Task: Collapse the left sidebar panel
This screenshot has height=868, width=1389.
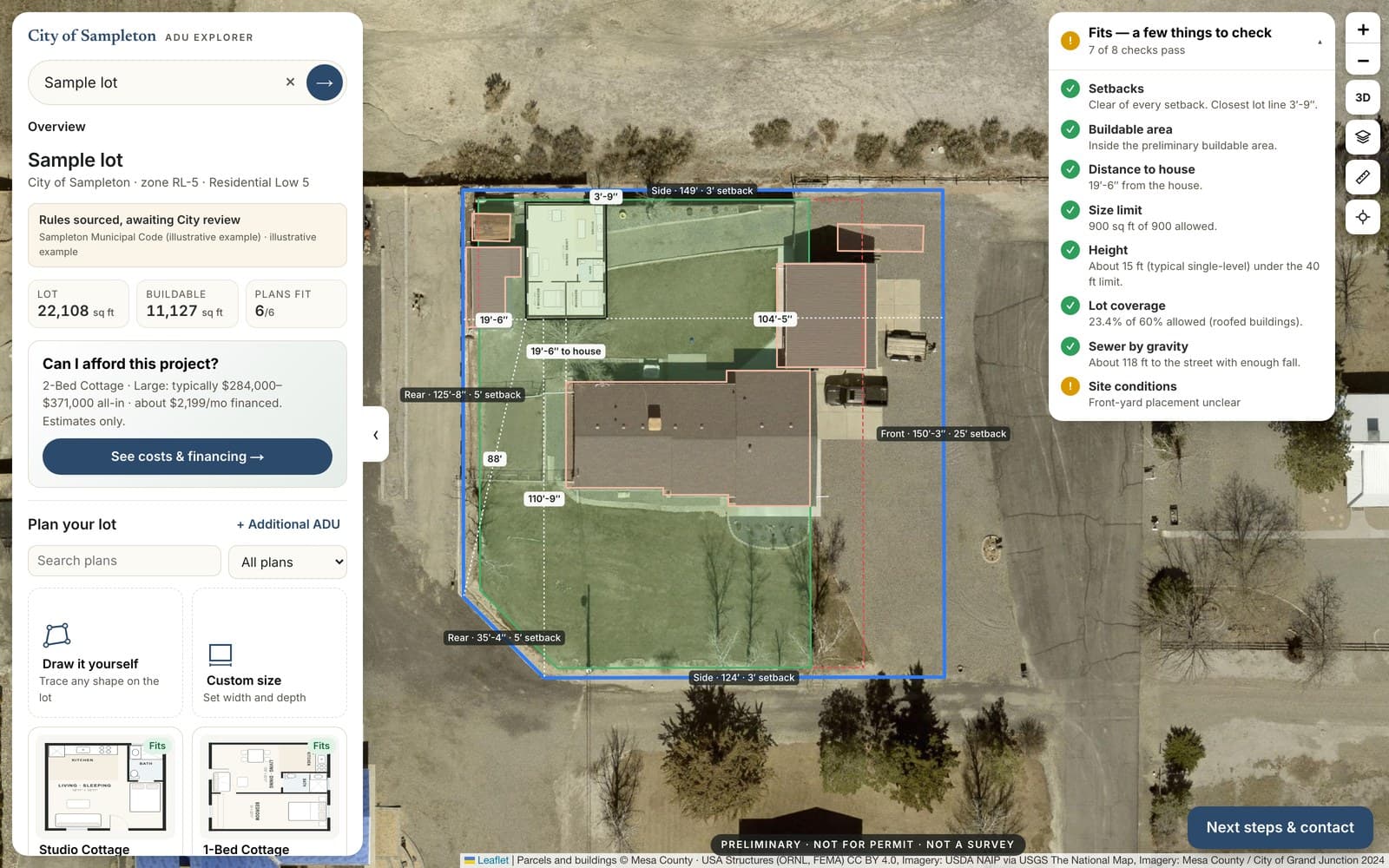Action: 375,434
